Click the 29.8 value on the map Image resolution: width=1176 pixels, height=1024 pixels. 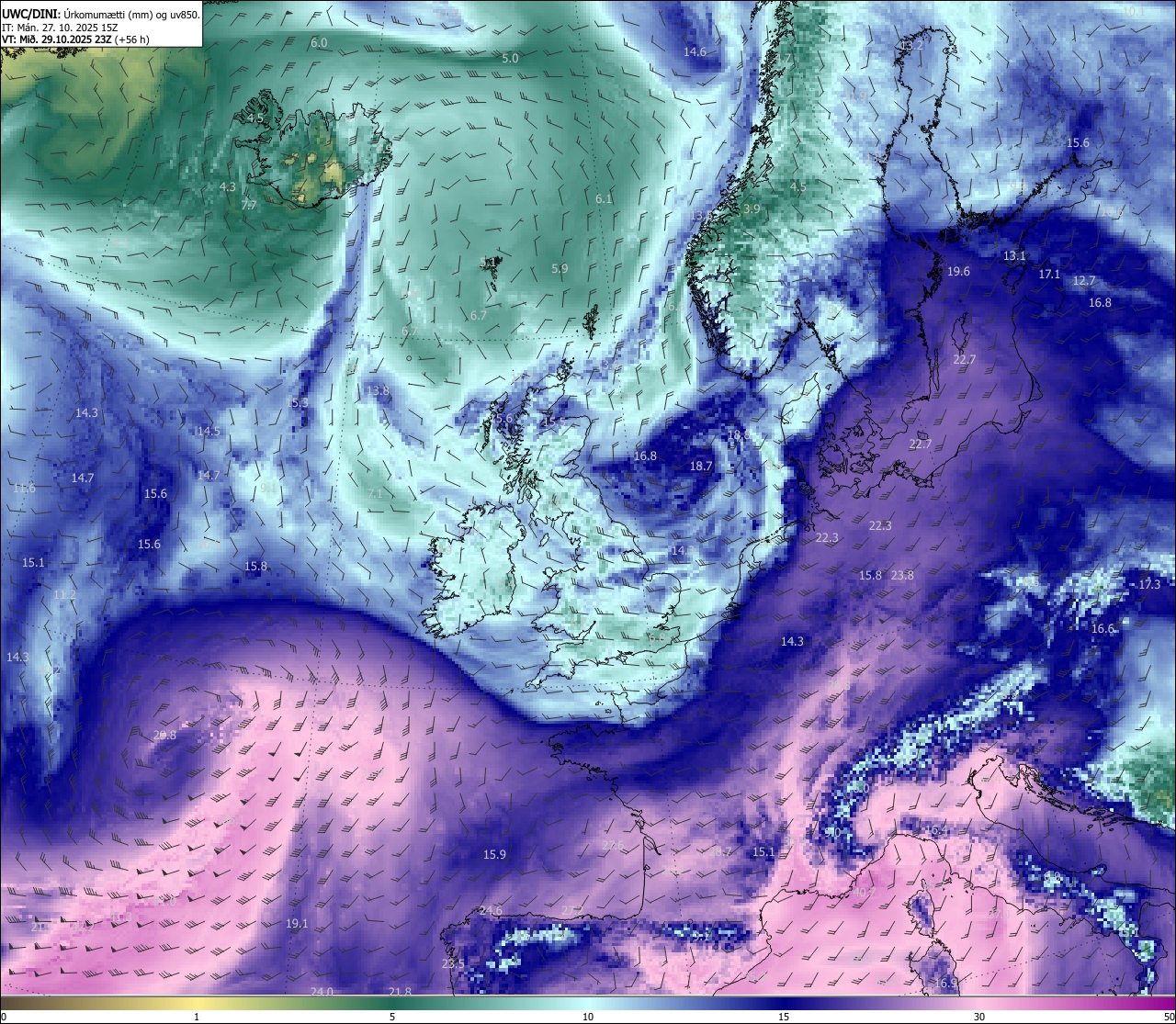[x=165, y=735]
